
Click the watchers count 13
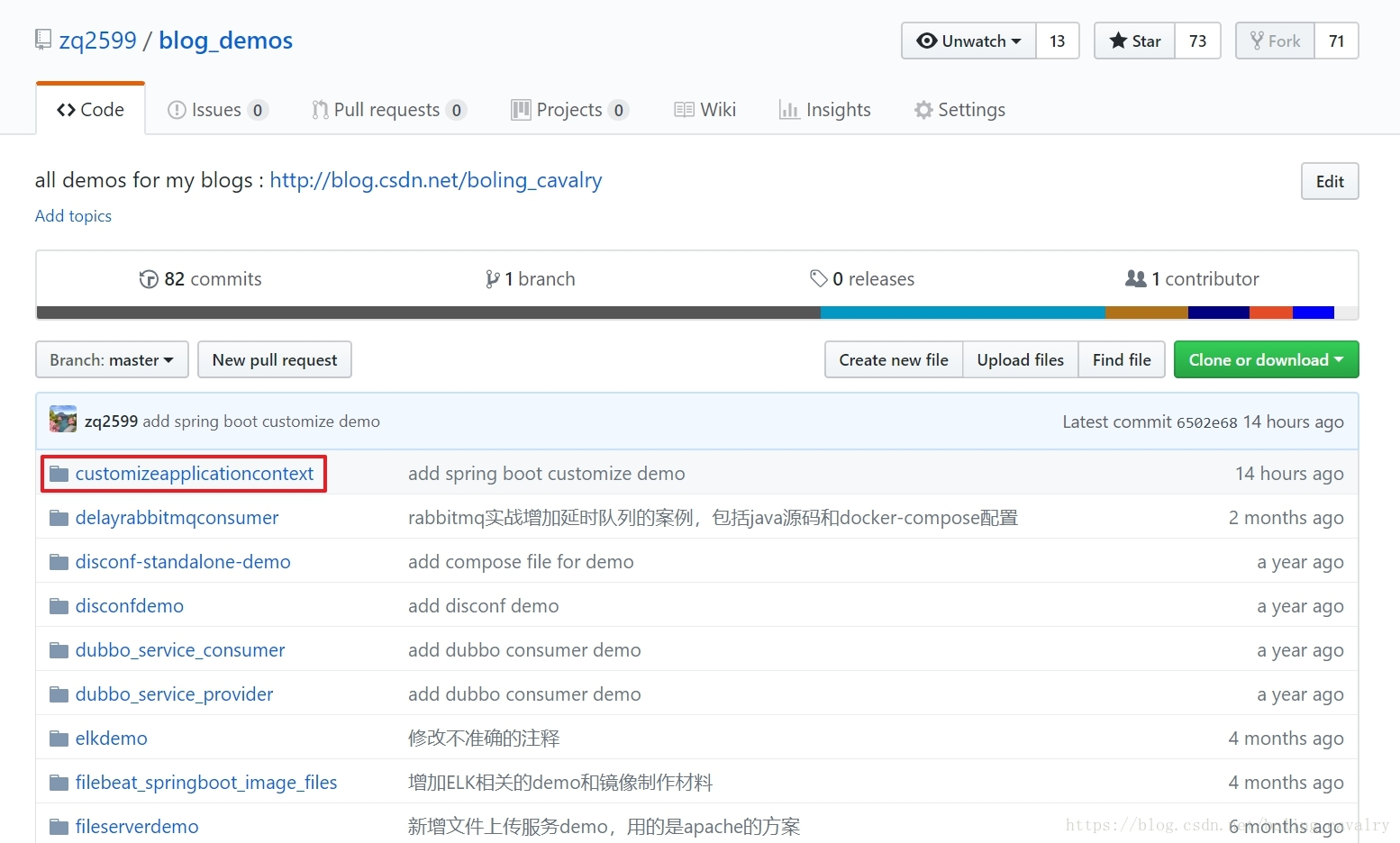coord(1058,41)
